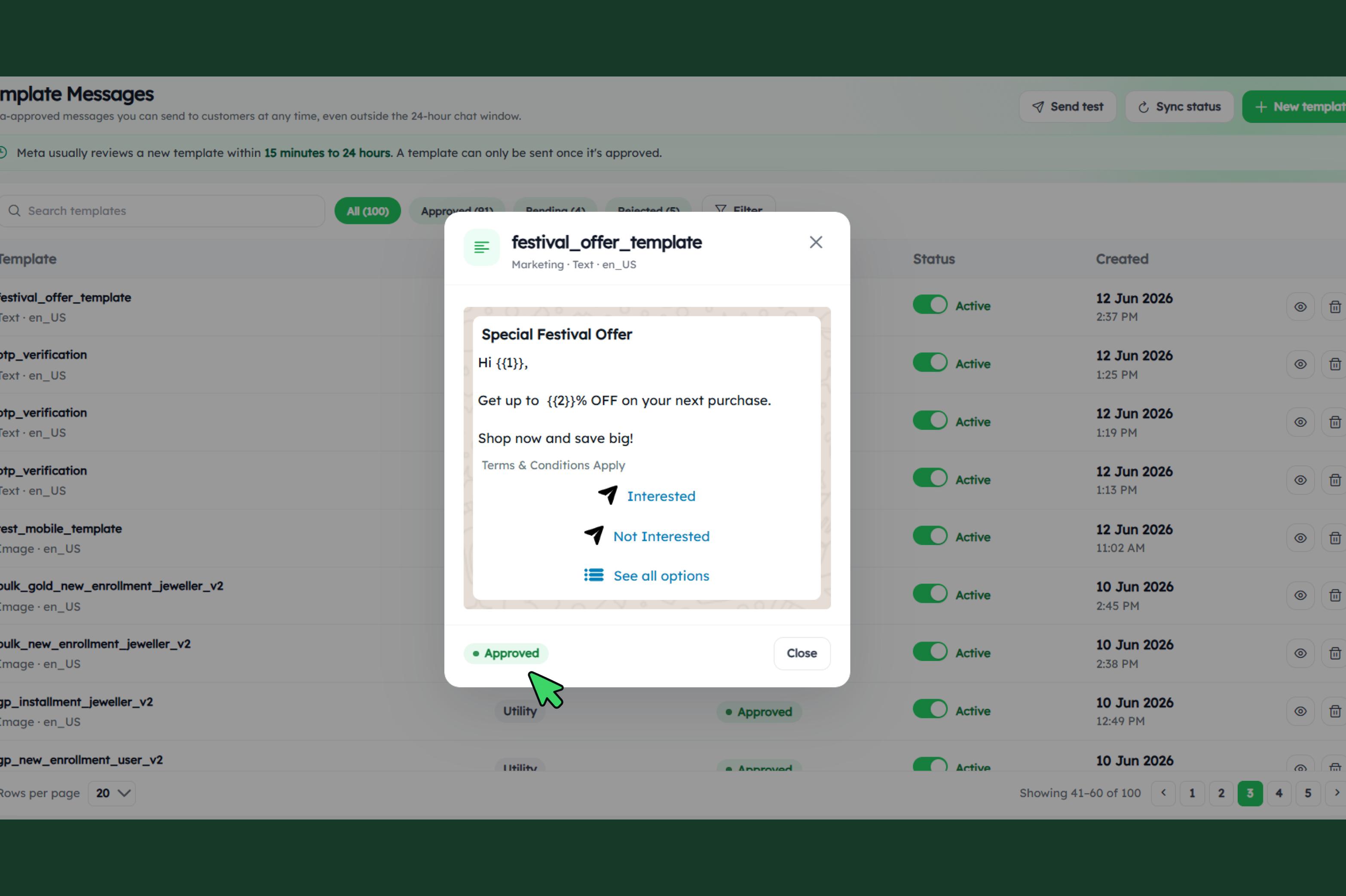Click the Approved status badge in dialog
1346x896 pixels.
(x=505, y=653)
